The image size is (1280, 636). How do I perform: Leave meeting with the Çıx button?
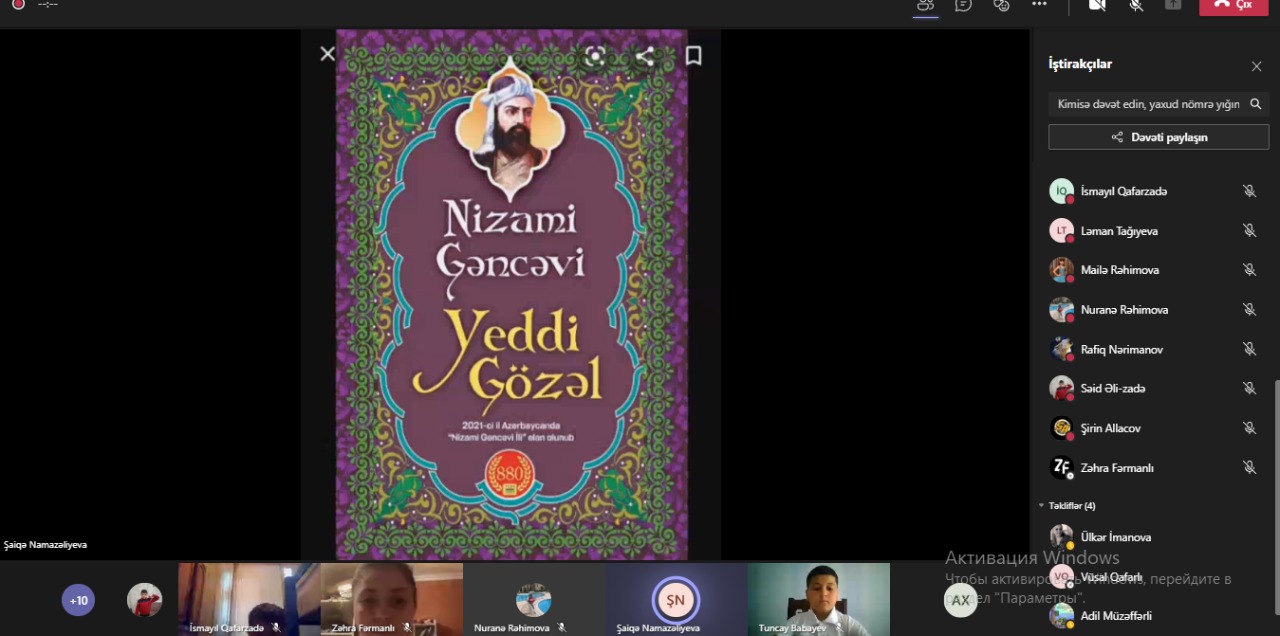click(x=1232, y=5)
